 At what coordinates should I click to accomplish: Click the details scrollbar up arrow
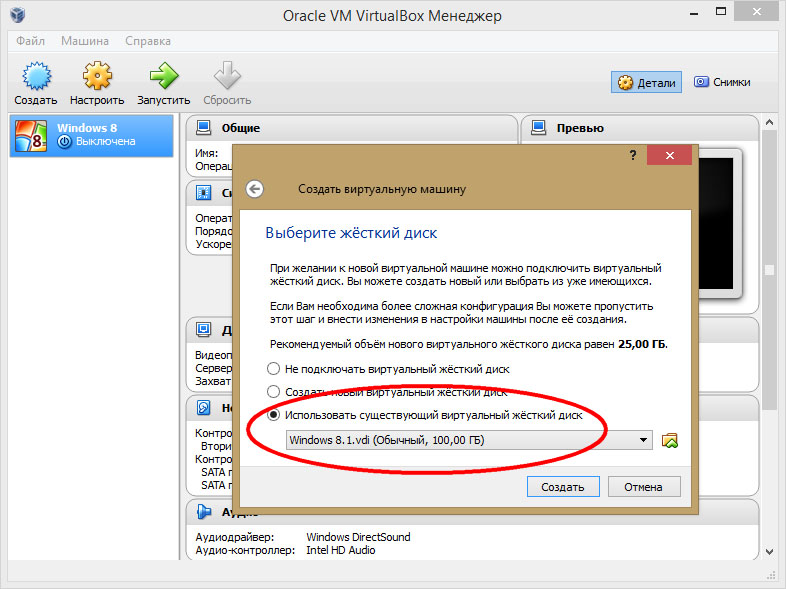coord(770,122)
